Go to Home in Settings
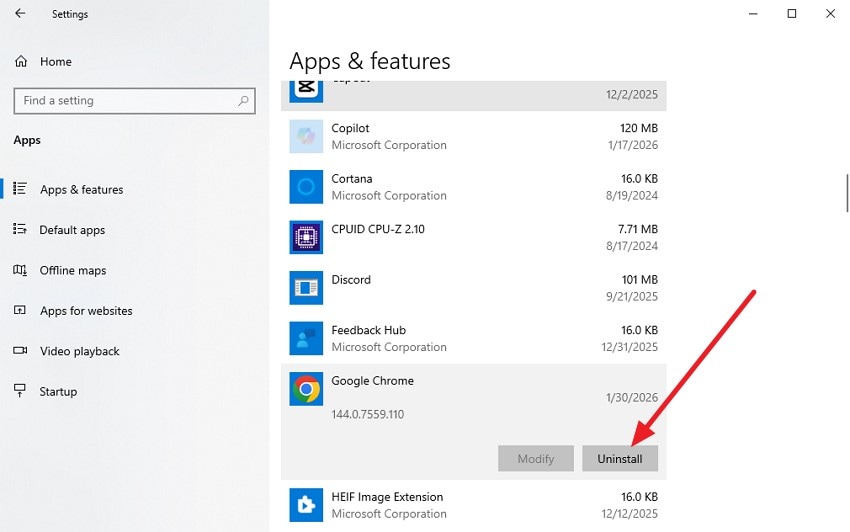 [55, 61]
